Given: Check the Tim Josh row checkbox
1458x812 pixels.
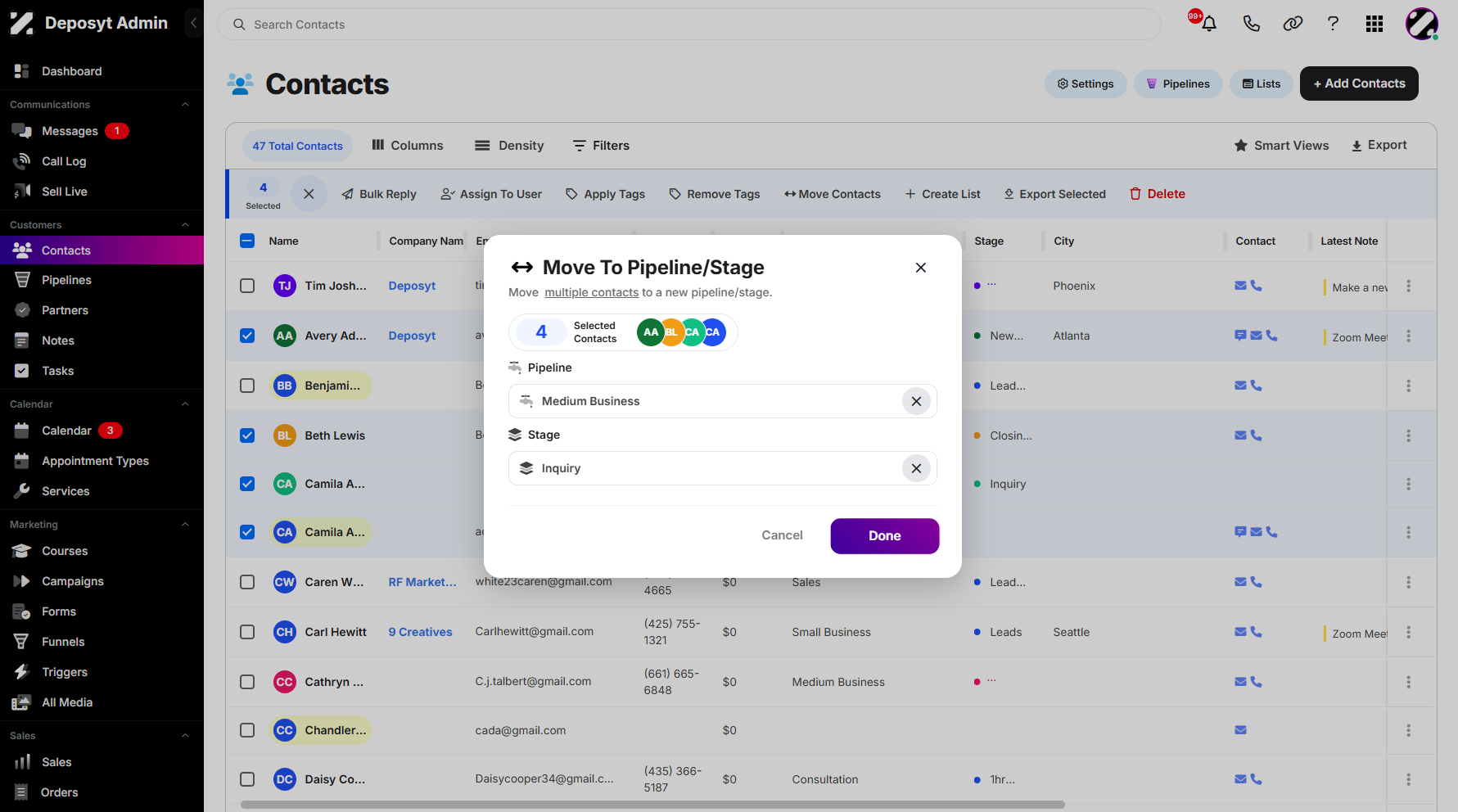Looking at the screenshot, I should pyautogui.click(x=247, y=286).
